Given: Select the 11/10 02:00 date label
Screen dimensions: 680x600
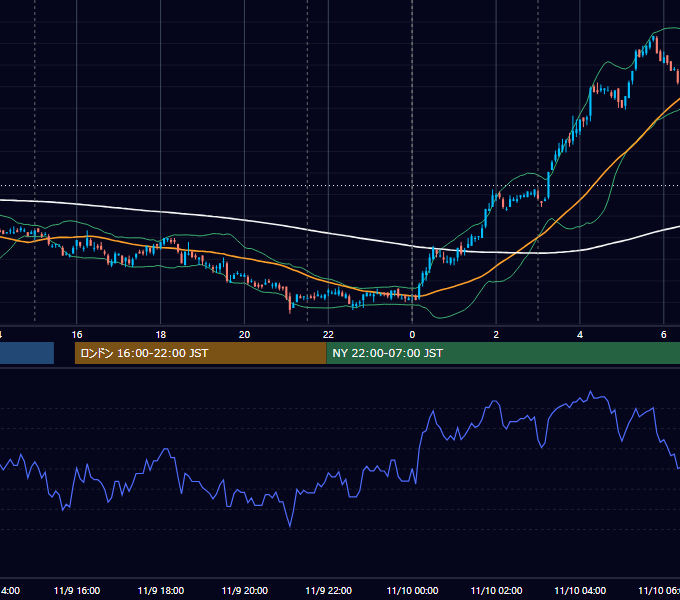Looking at the screenshot, I should [497, 590].
